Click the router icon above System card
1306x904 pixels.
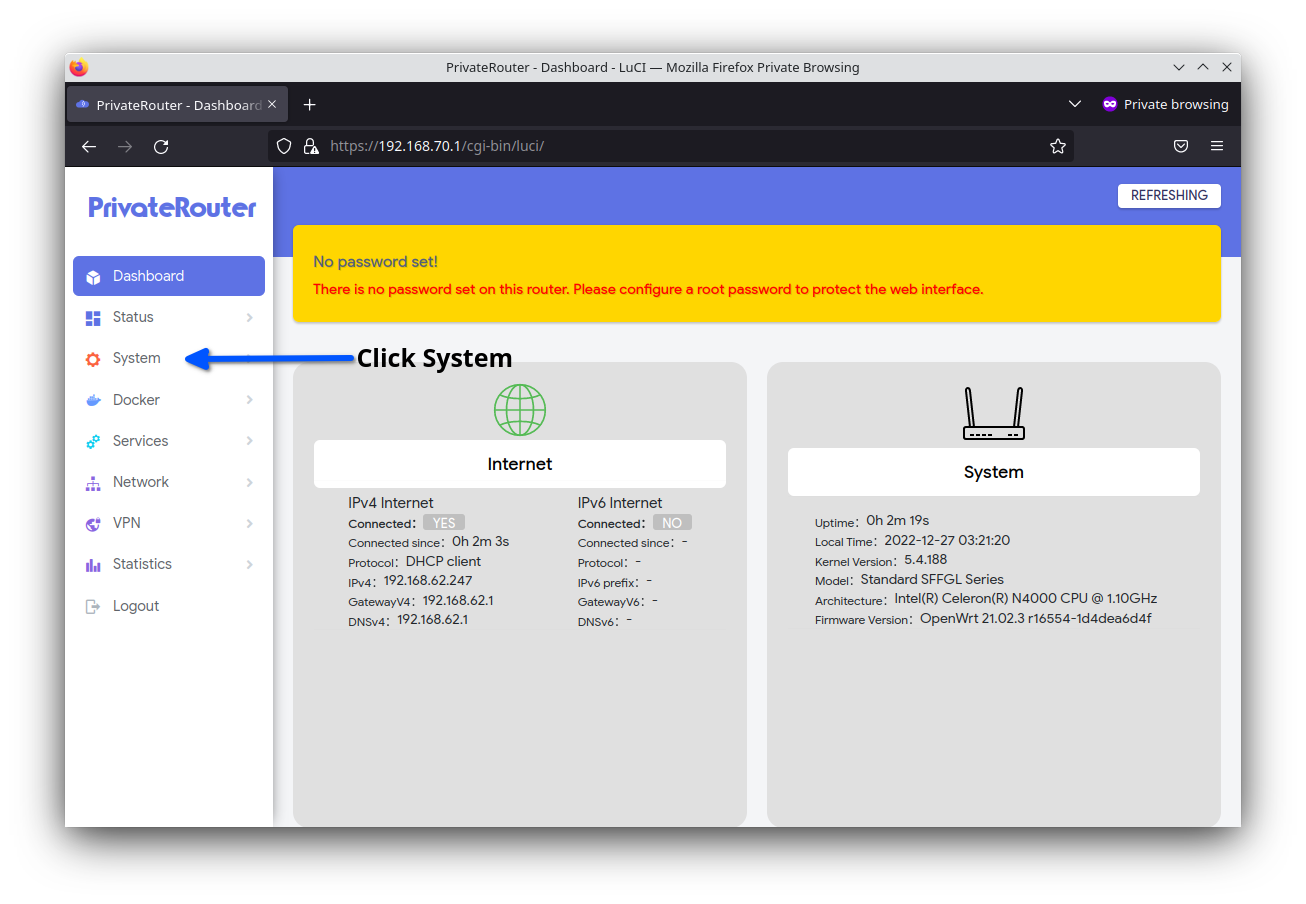(994, 413)
